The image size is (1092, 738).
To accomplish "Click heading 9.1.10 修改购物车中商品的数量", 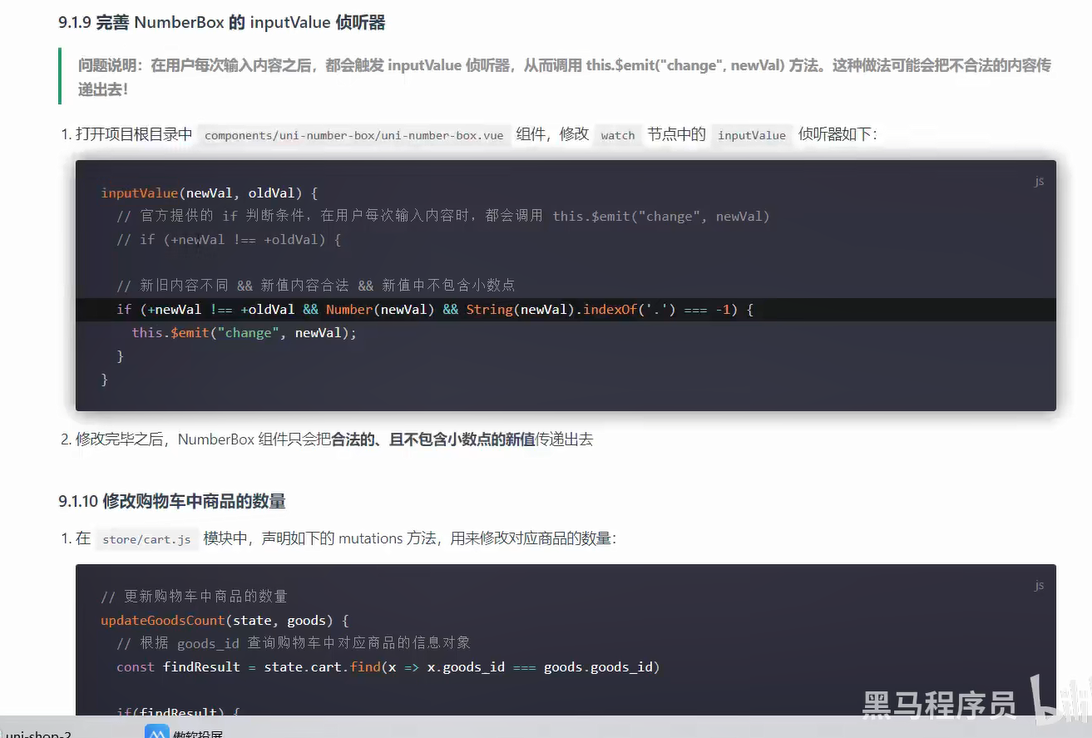I will pyautogui.click(x=172, y=501).
